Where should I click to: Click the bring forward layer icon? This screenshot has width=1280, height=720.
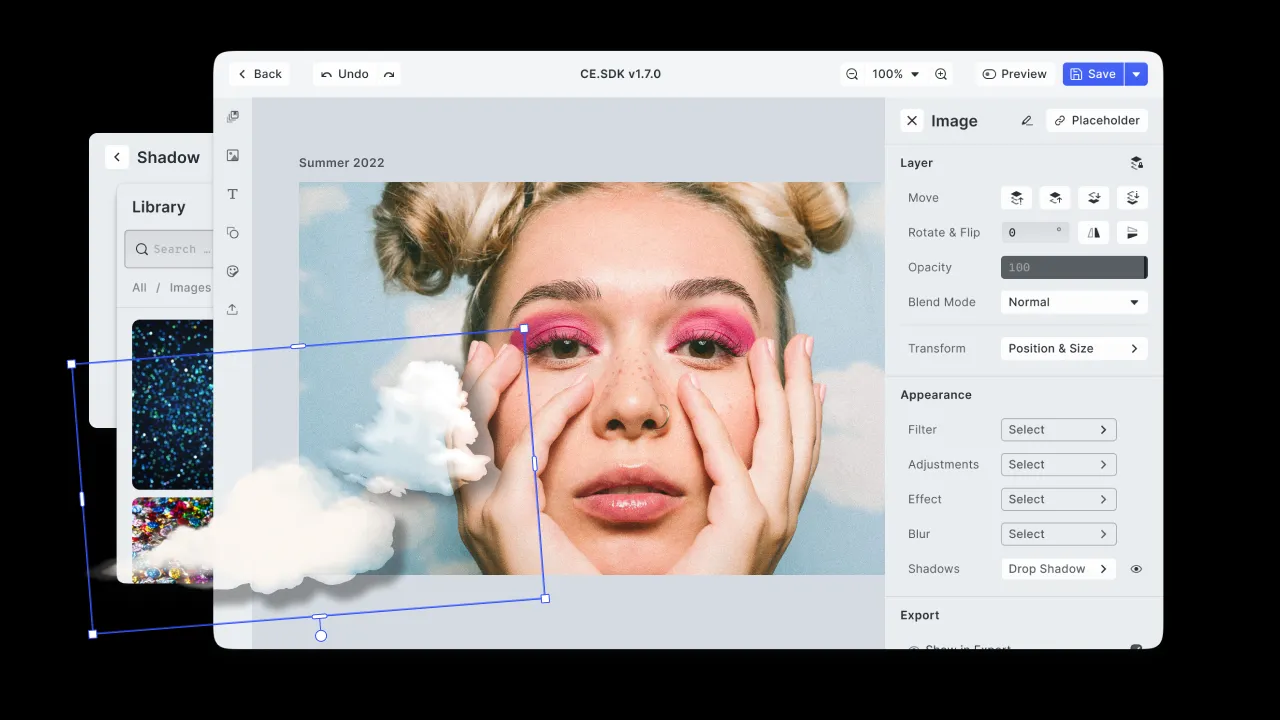1055,198
